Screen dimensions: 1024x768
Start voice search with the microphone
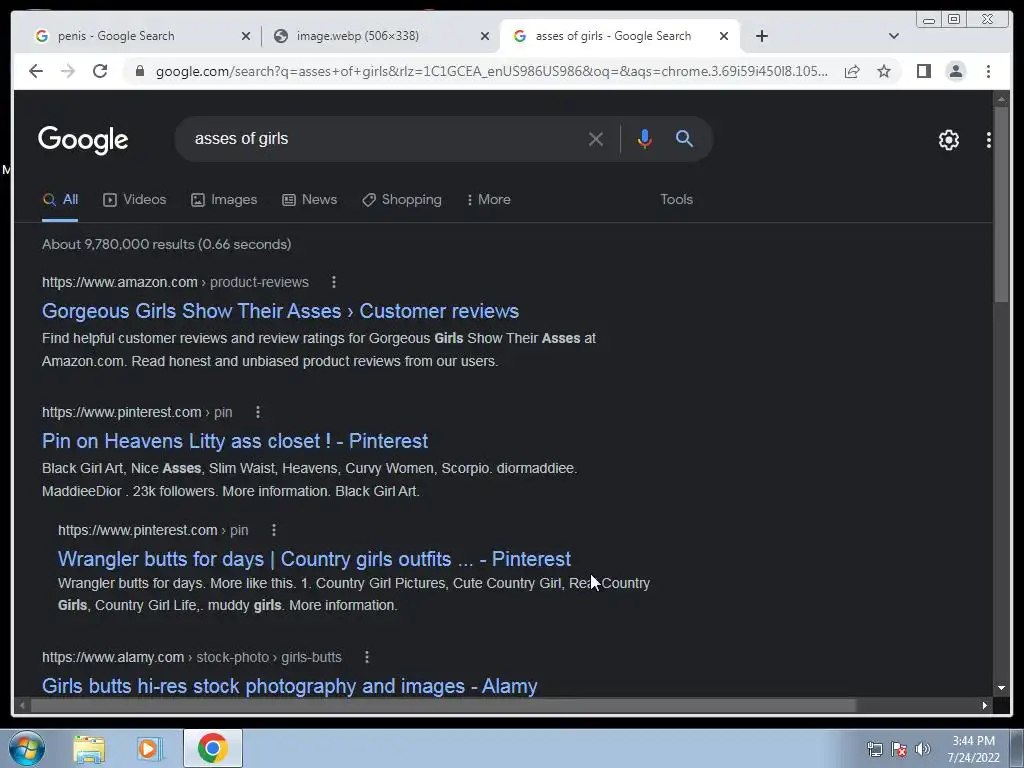tap(645, 139)
